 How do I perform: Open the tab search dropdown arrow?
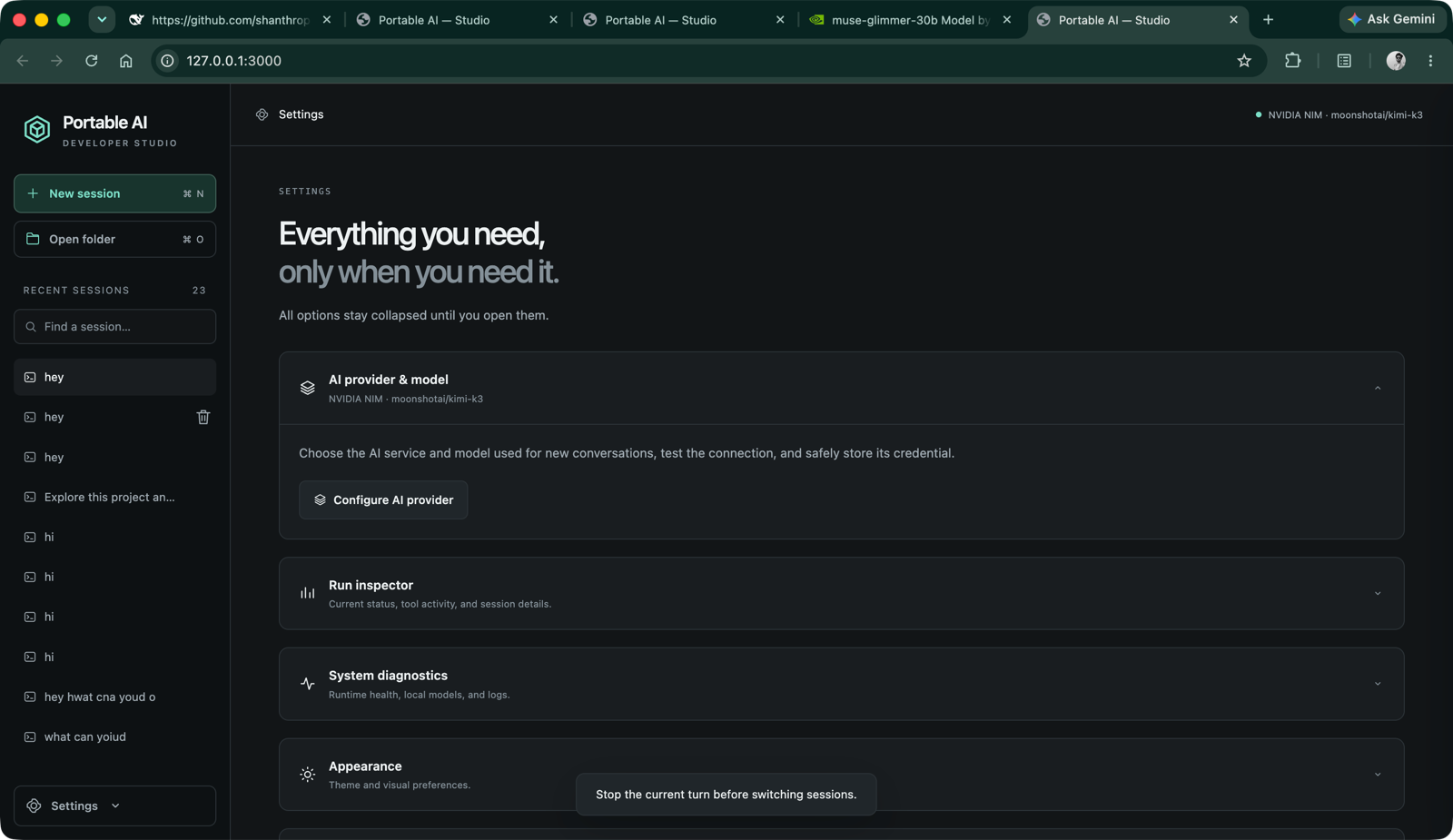pos(102,20)
